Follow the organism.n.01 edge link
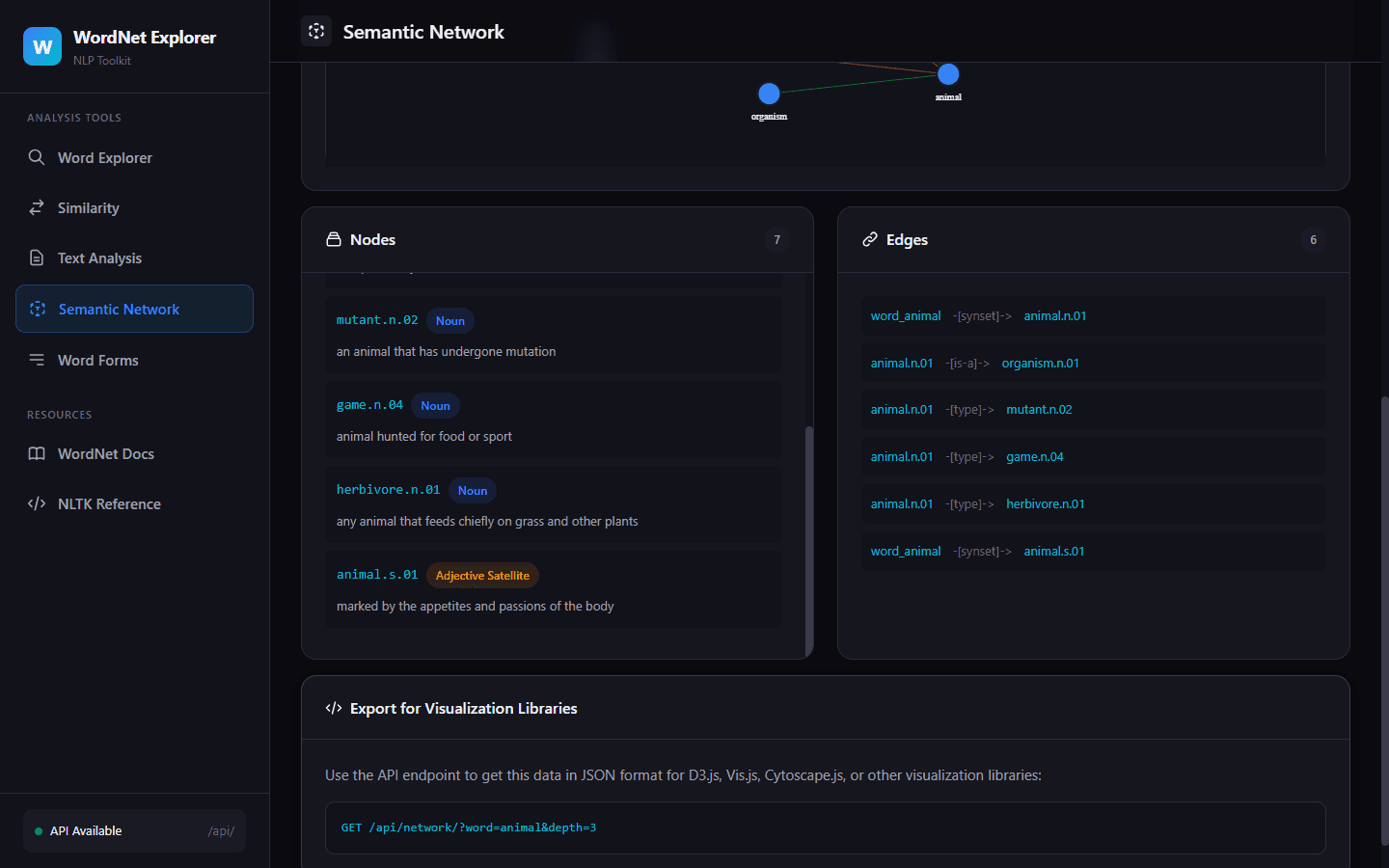Image resolution: width=1389 pixels, height=868 pixels. coord(1040,363)
